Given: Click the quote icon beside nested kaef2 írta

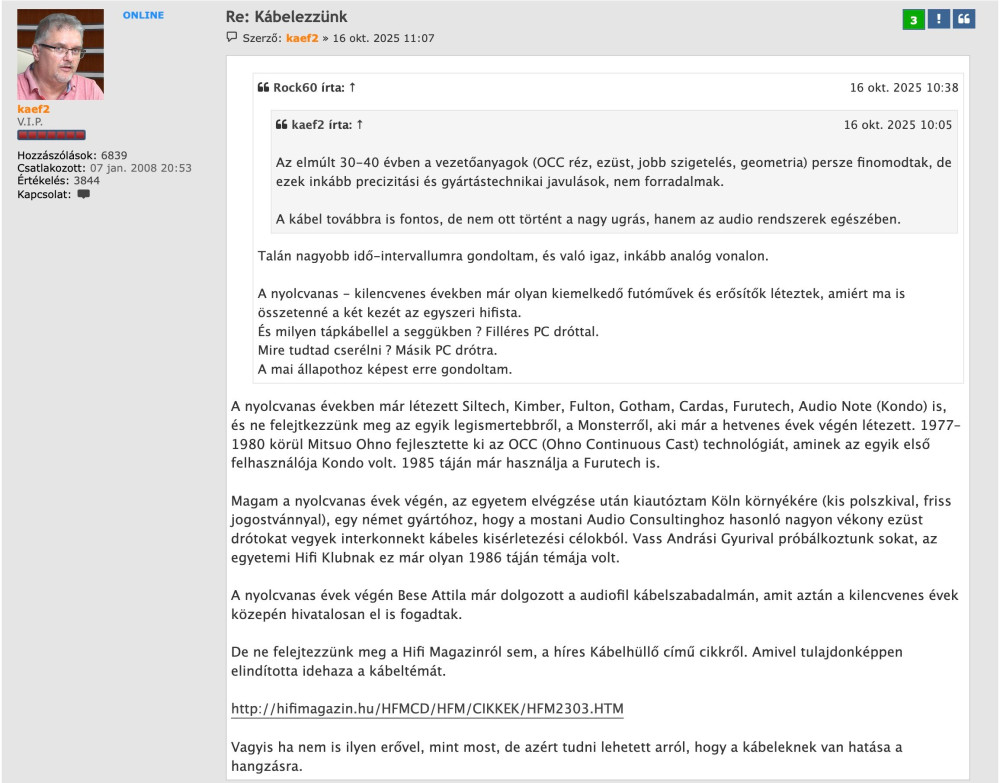Looking at the screenshot, I should [x=281, y=124].
